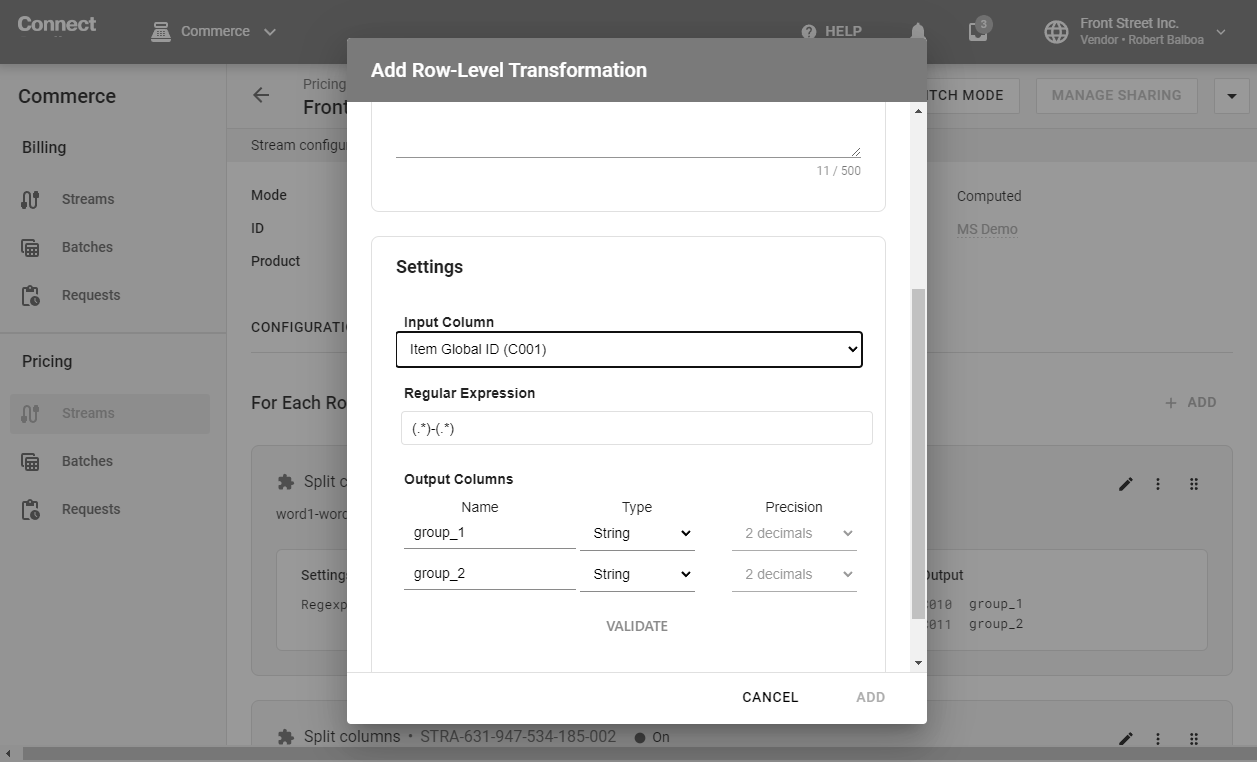Screen dimensions: 1257x762
Task: Click the Validate button
Action: click(637, 626)
